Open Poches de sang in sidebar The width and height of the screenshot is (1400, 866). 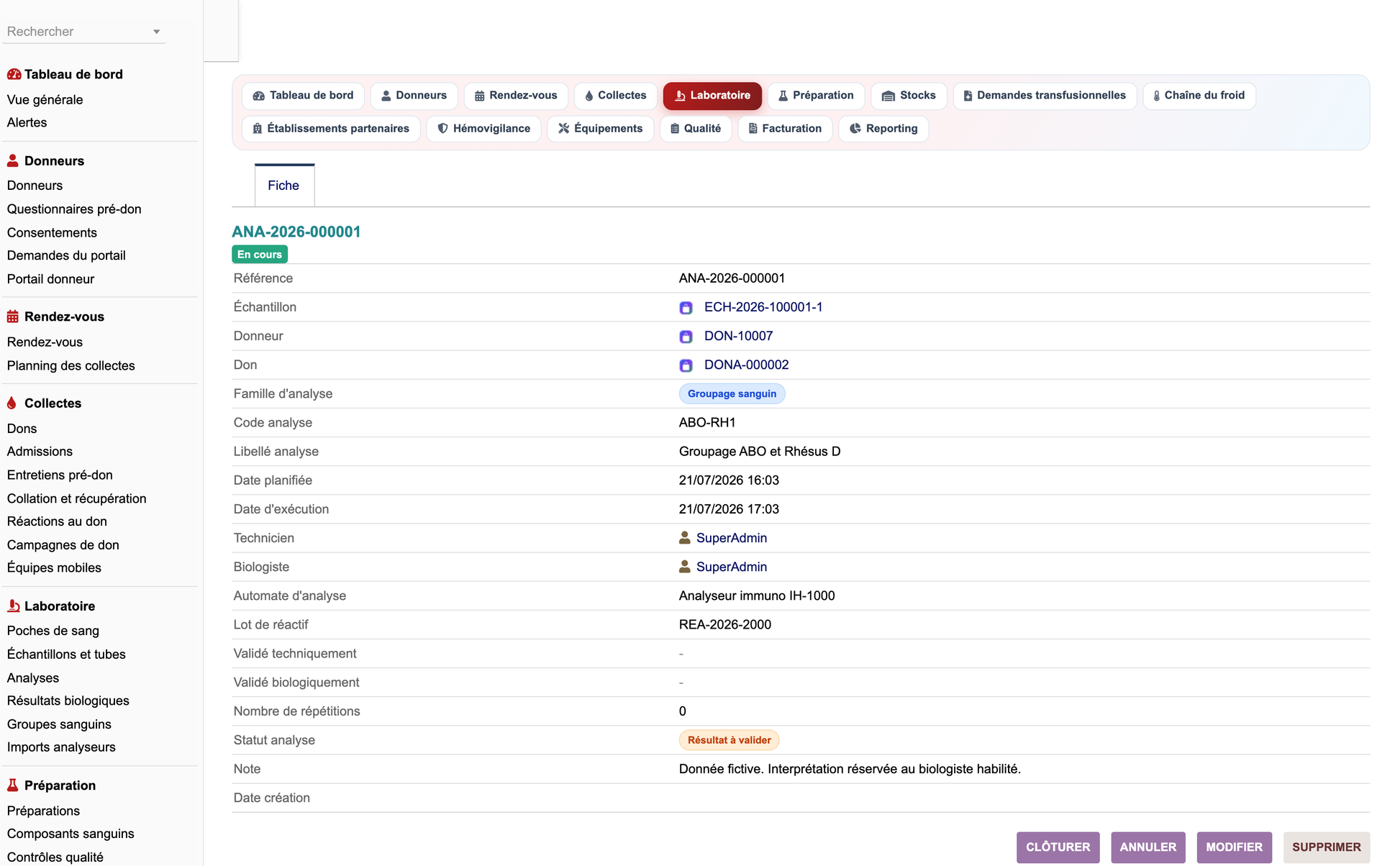coord(53,631)
